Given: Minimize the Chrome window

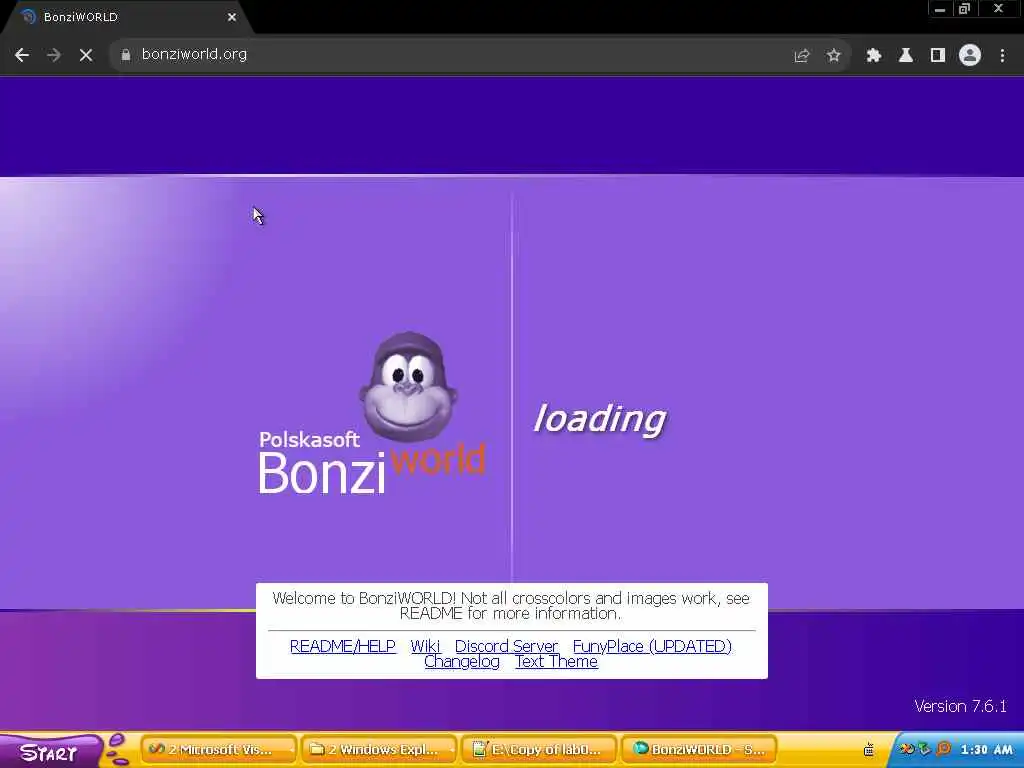Looking at the screenshot, I should [940, 9].
